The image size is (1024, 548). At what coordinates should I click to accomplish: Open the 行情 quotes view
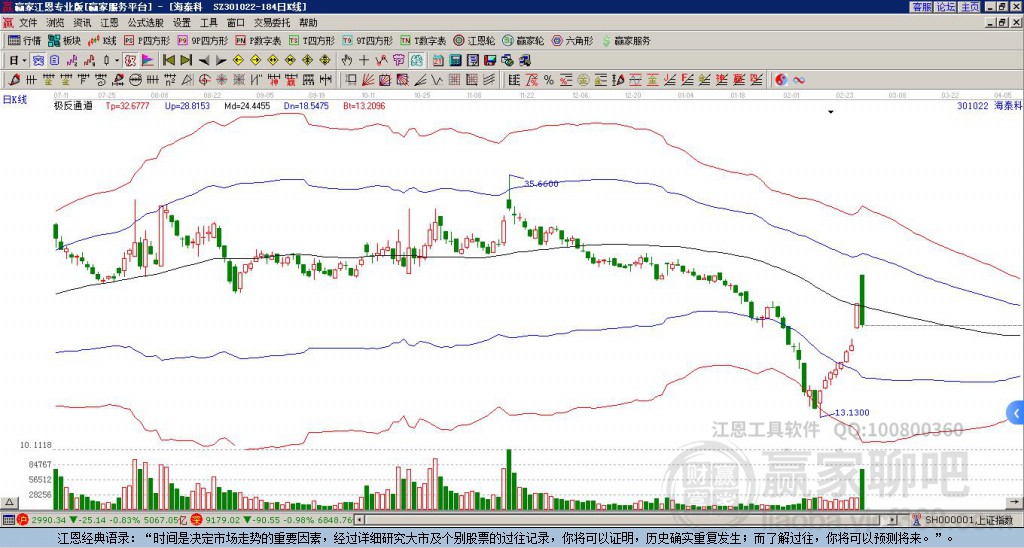point(25,40)
